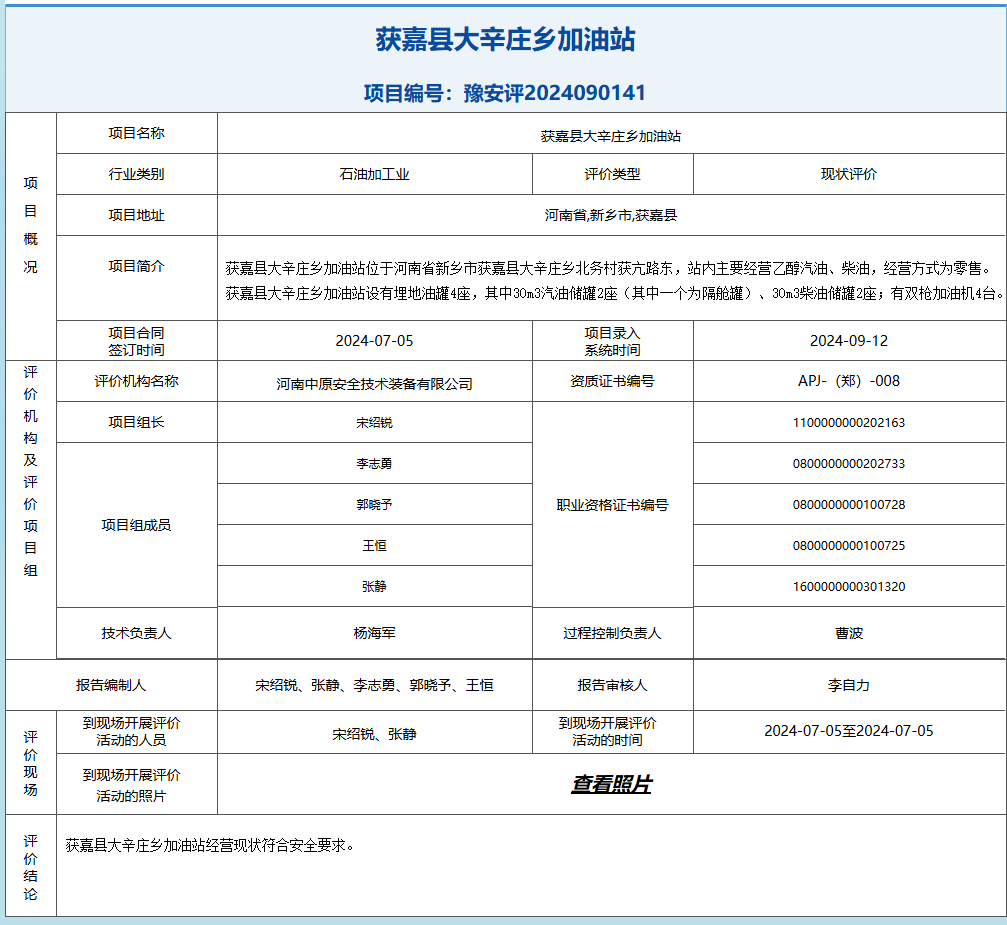The image size is (1007, 925).
Task: Click the 技术负责人 label
Action: (136, 633)
